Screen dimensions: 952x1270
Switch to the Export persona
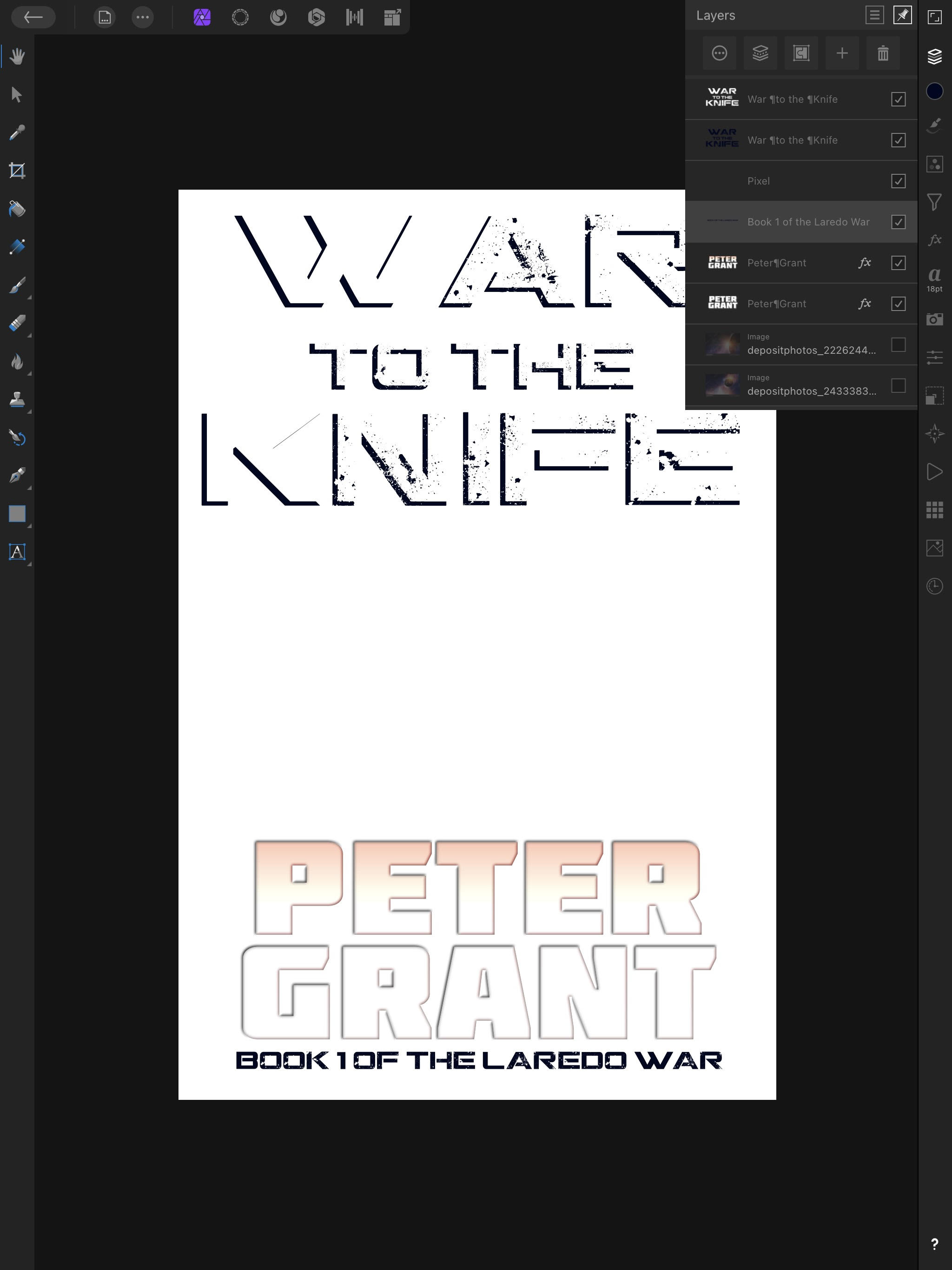392,17
